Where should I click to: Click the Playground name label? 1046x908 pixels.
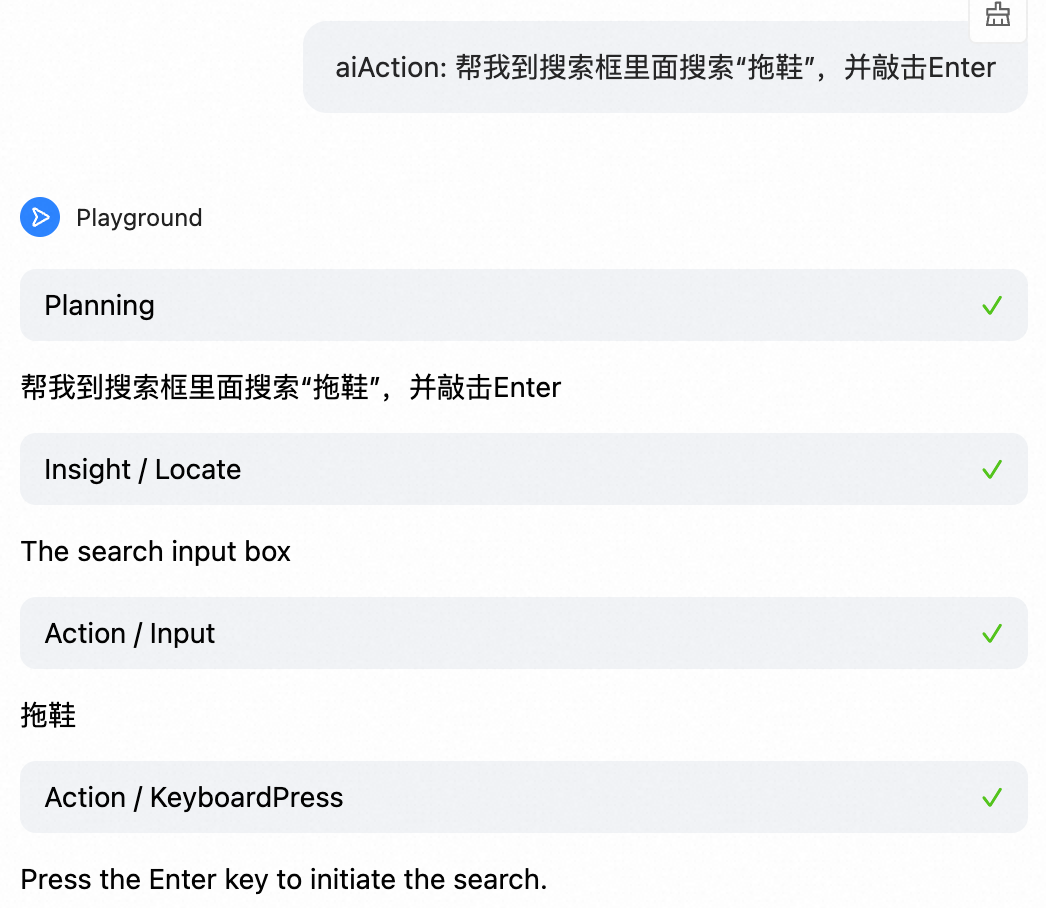point(139,218)
